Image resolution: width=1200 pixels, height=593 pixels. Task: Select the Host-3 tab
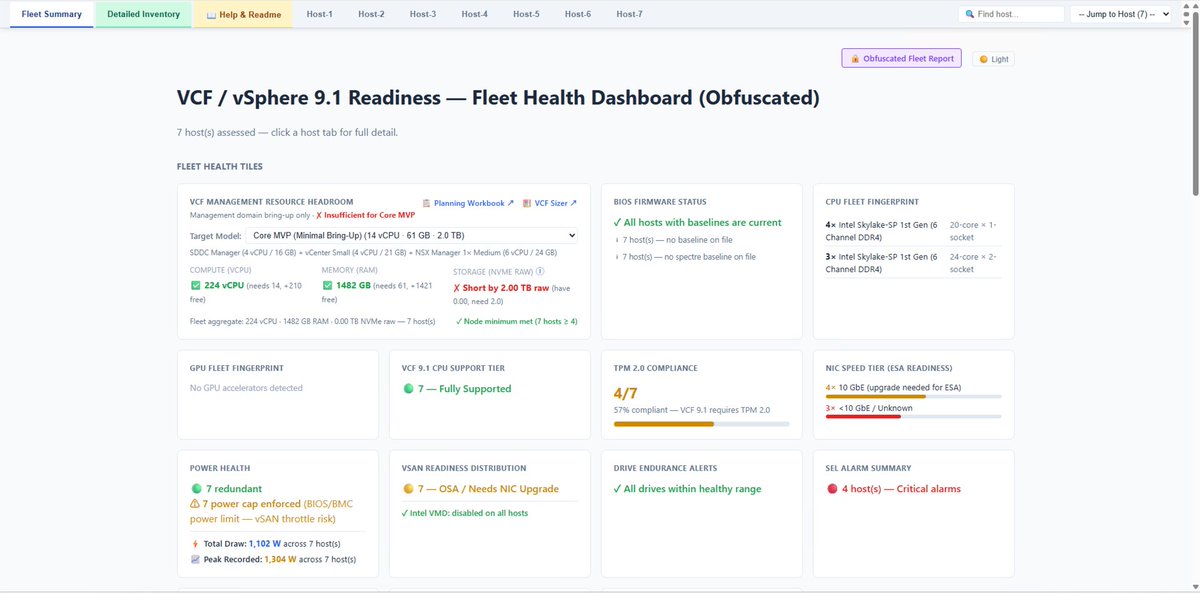point(423,14)
